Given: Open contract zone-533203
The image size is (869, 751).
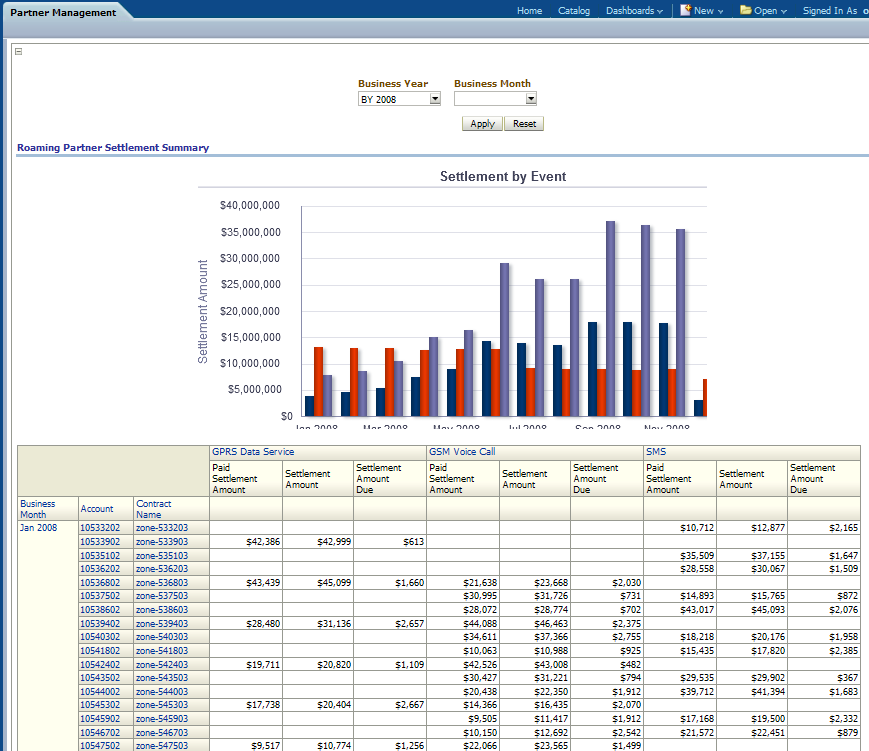Looking at the screenshot, I should [x=162, y=528].
